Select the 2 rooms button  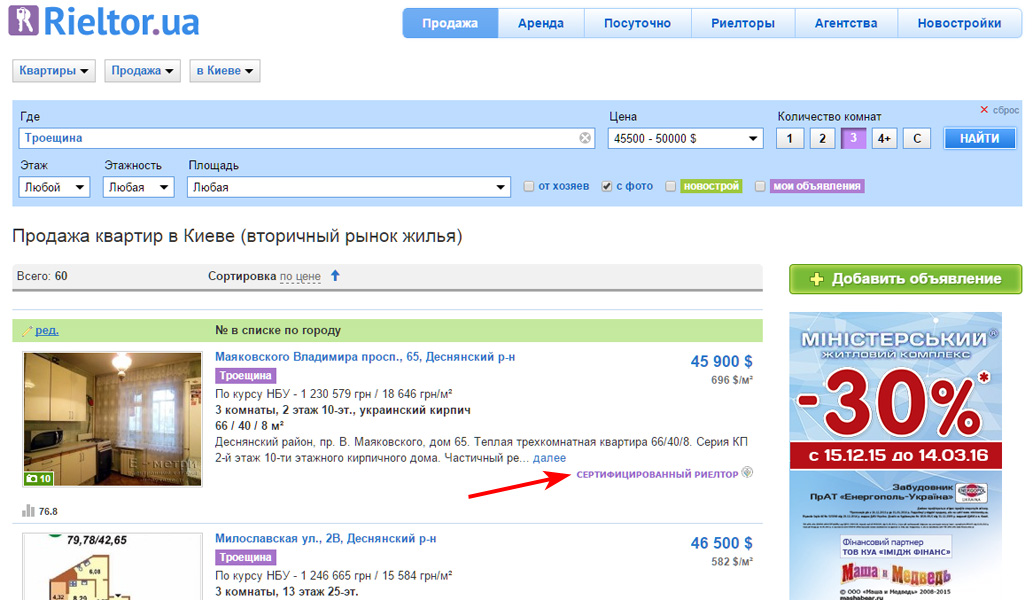[x=822, y=138]
